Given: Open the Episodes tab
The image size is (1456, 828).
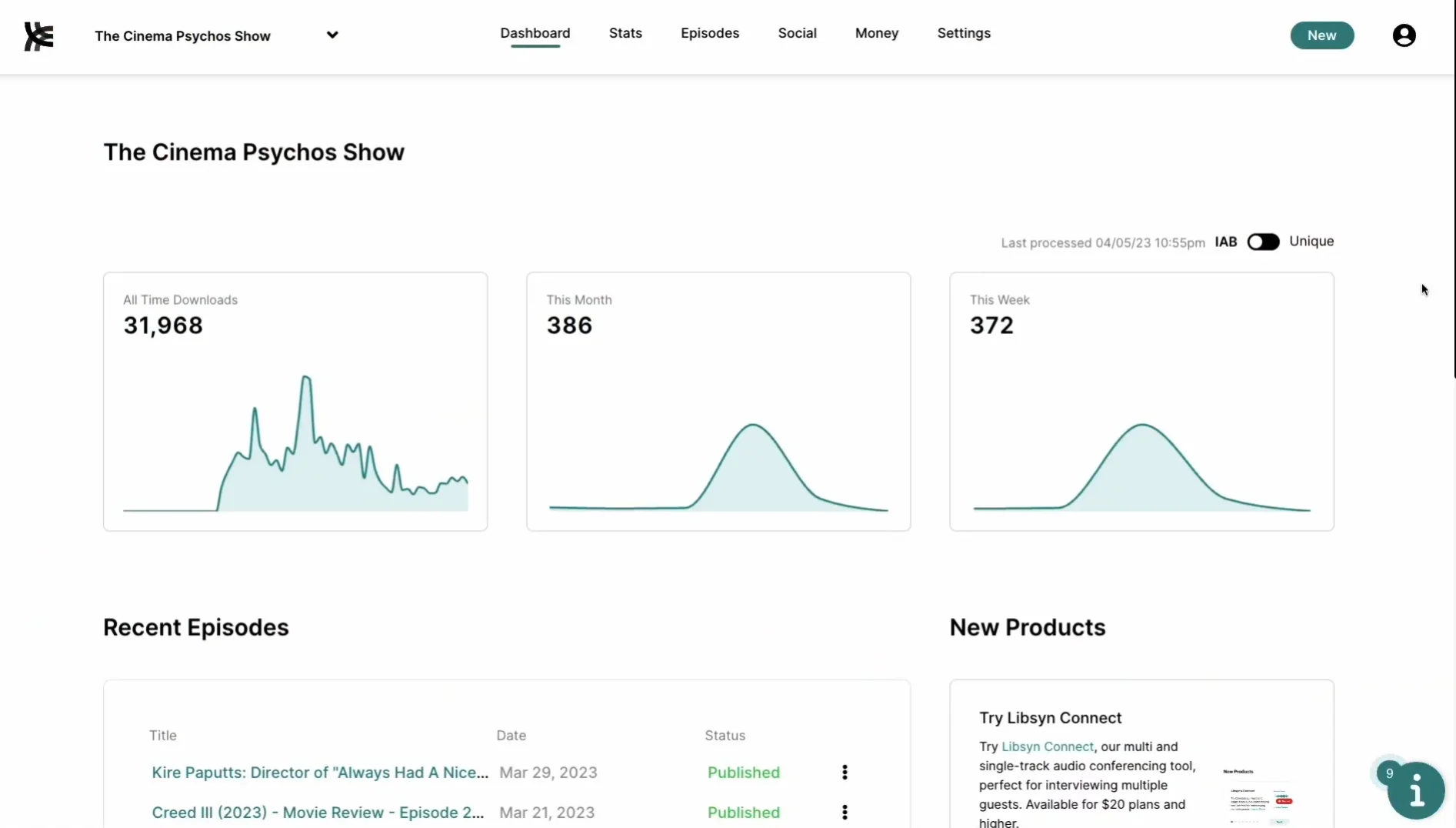Looking at the screenshot, I should click(710, 33).
